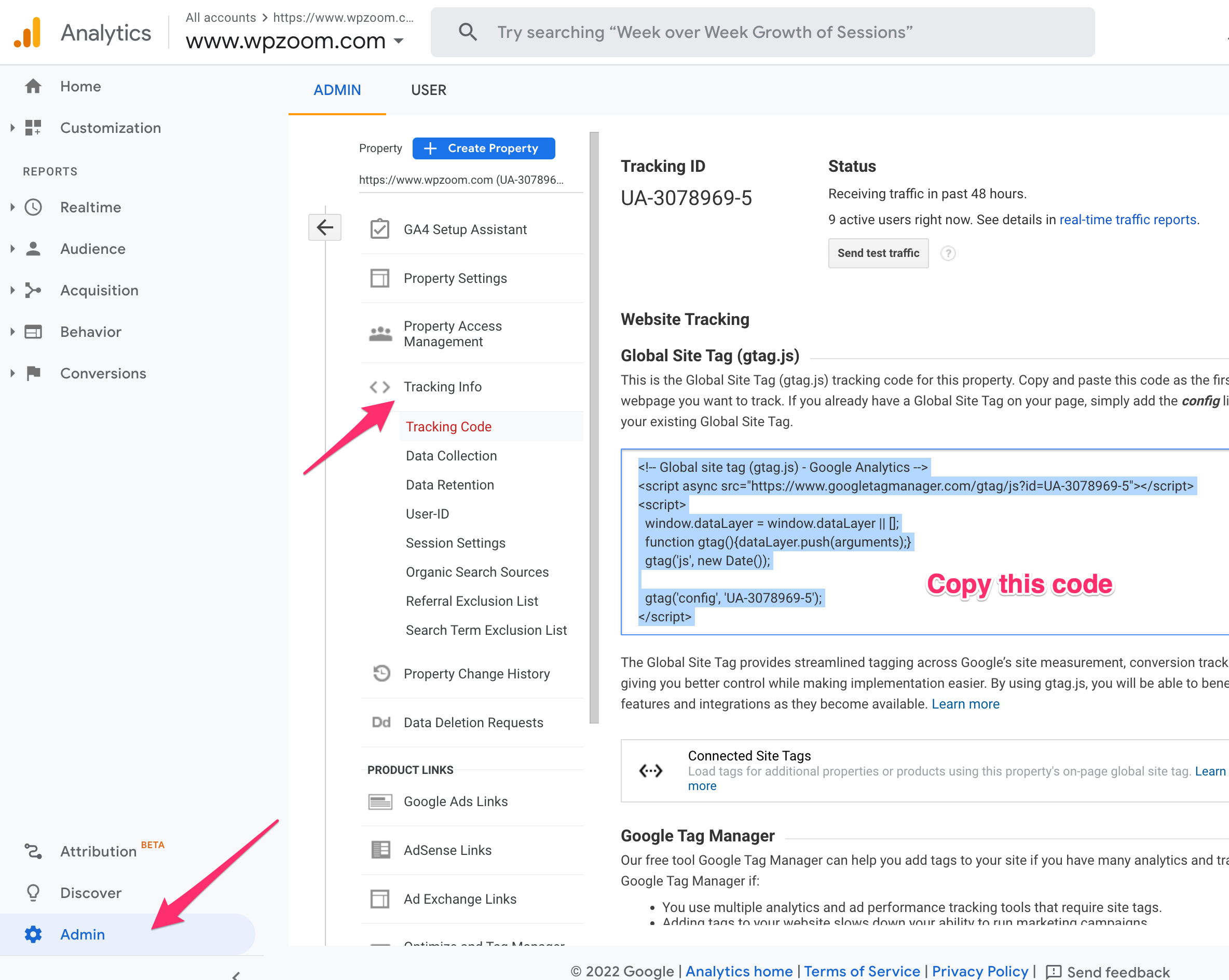Click the Connected Site Tags arrows icon
This screenshot has height=980, width=1229.
(650, 771)
